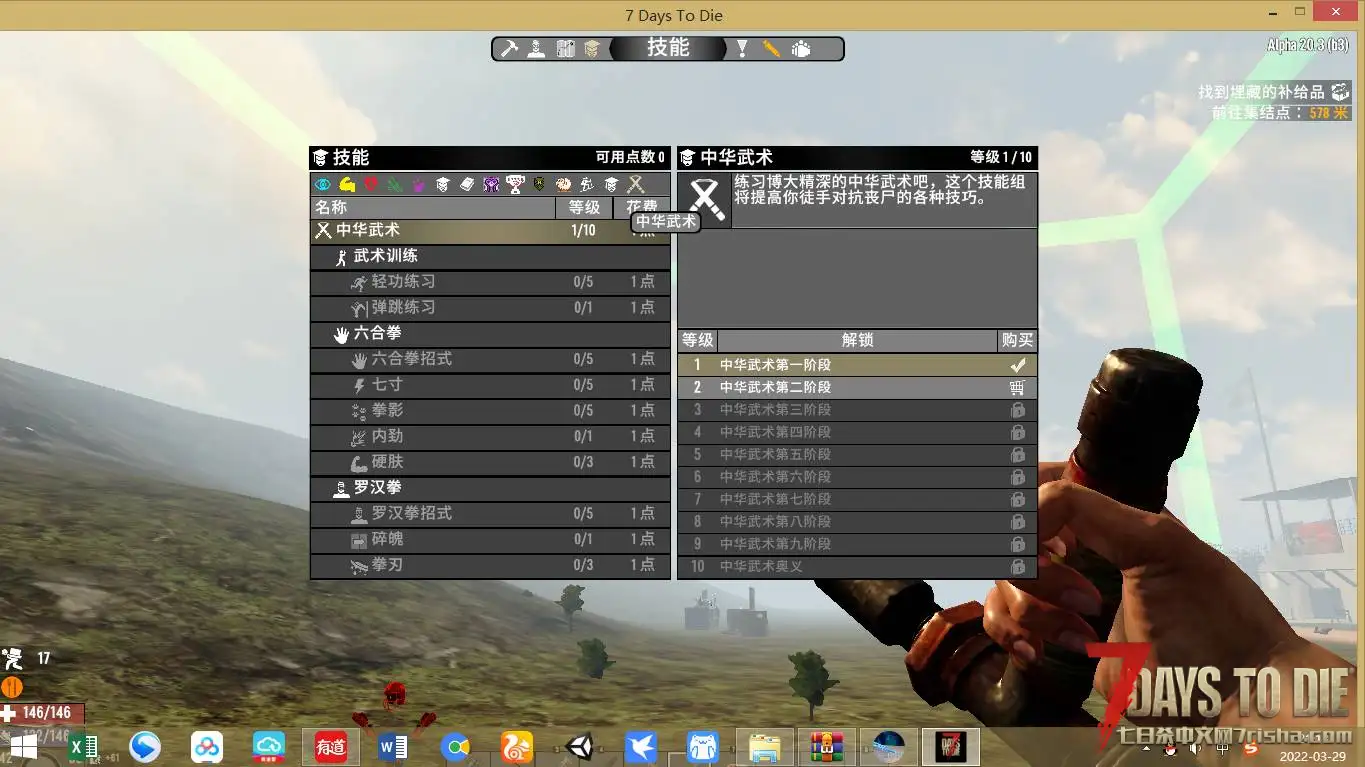Viewport: 1365px width, 767px height.
Task: Select level 1 中华武术第一阶段 row
Action: 857,365
